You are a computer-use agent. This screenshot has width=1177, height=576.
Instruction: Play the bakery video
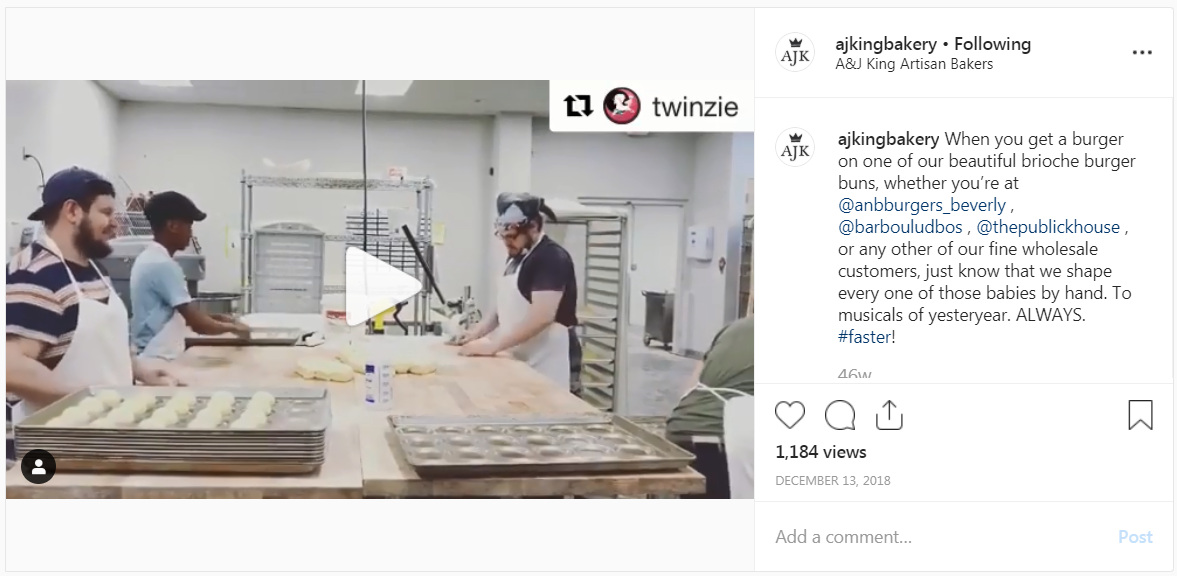point(382,288)
